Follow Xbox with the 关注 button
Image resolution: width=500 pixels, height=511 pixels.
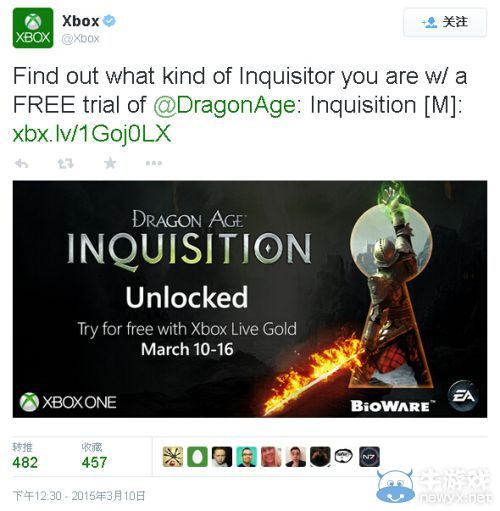(445, 23)
